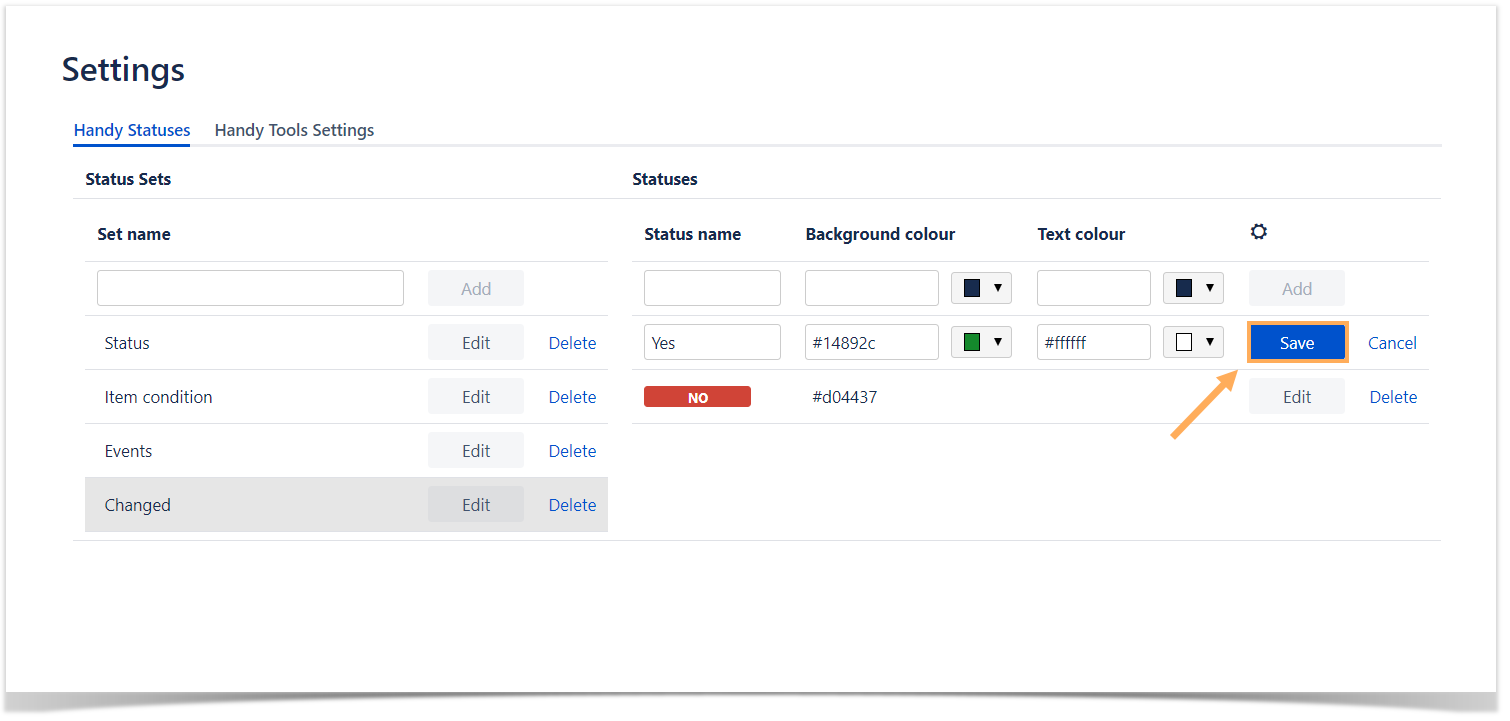This screenshot has height=721, width=1510.
Task: Focus the Yes status name field
Action: [x=712, y=343]
